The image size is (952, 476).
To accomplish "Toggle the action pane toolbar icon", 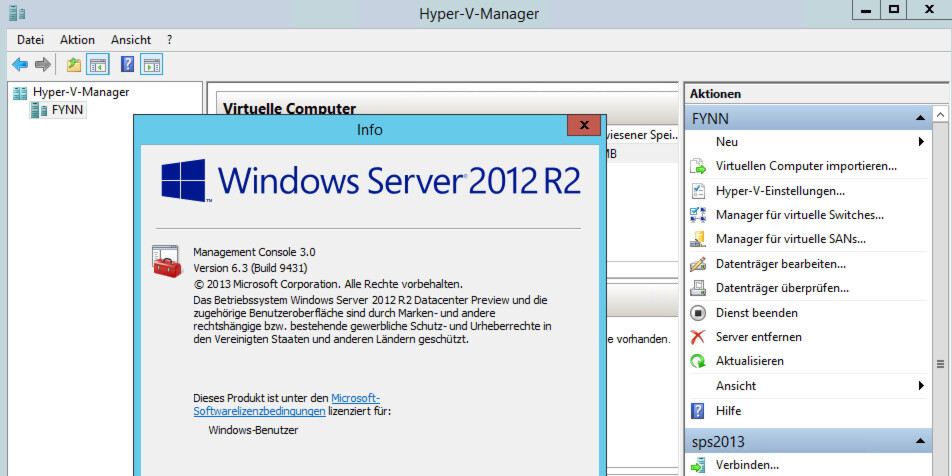I will tap(152, 64).
